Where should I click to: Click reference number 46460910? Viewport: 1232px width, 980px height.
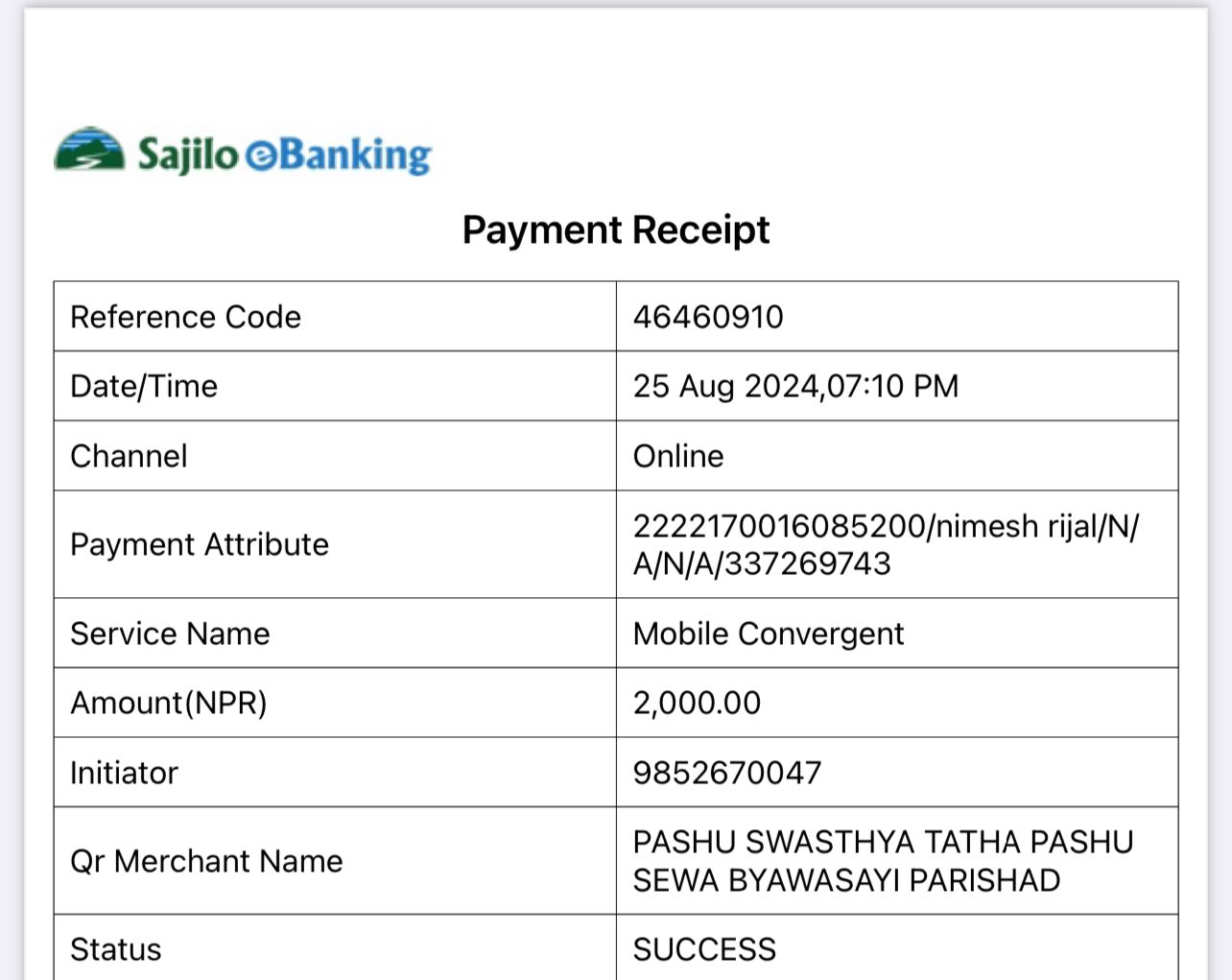tap(708, 317)
